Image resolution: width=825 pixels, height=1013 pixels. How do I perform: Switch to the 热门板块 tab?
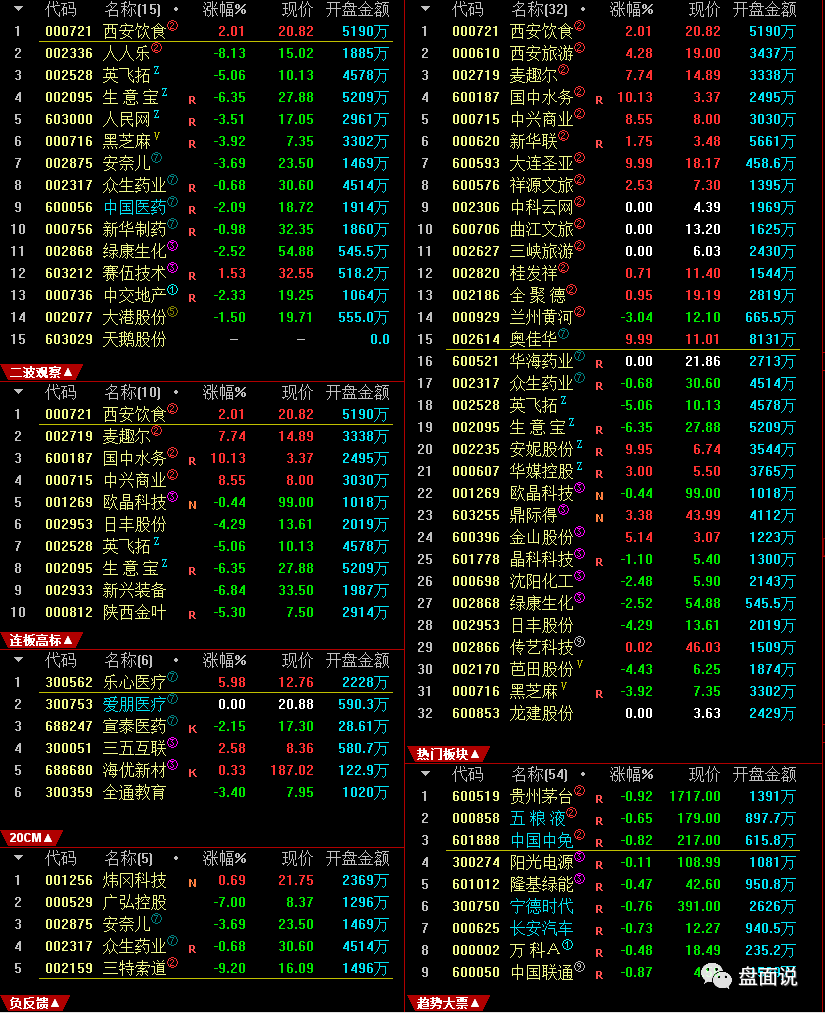(448, 754)
